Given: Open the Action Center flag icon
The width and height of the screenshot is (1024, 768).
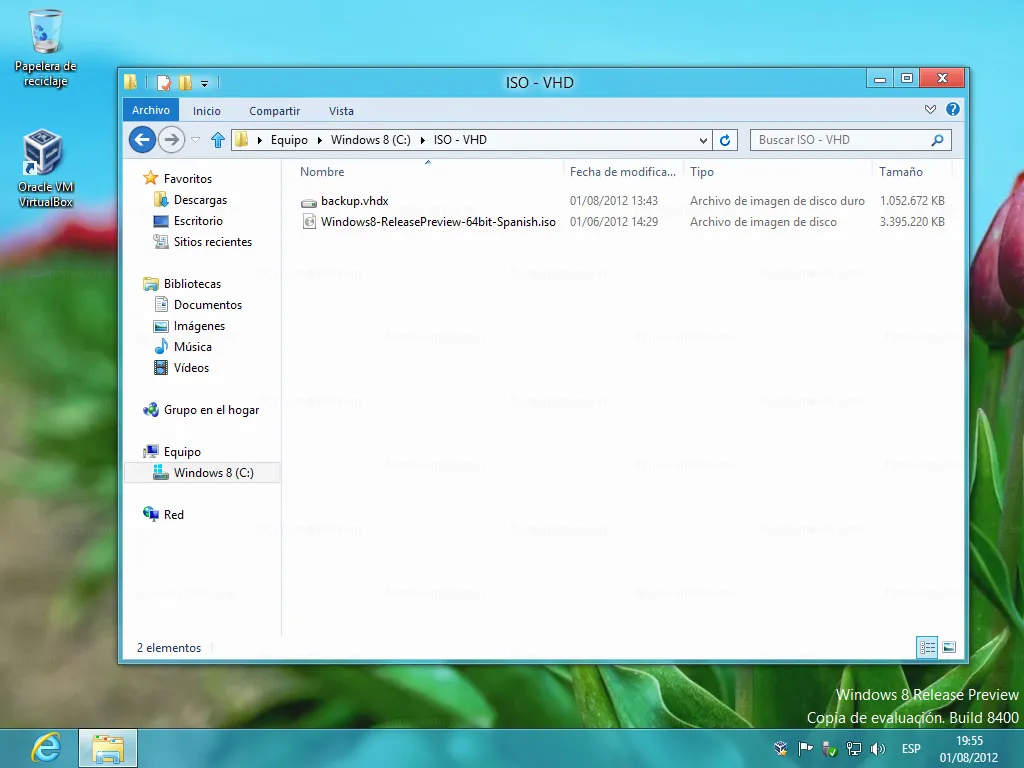Looking at the screenshot, I should [805, 749].
